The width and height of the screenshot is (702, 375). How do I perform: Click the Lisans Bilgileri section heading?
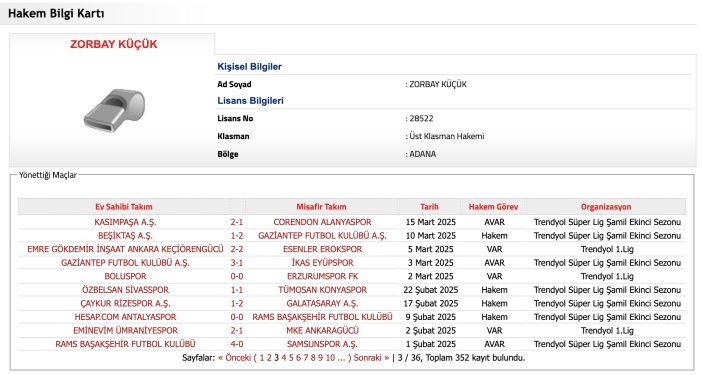tap(250, 101)
